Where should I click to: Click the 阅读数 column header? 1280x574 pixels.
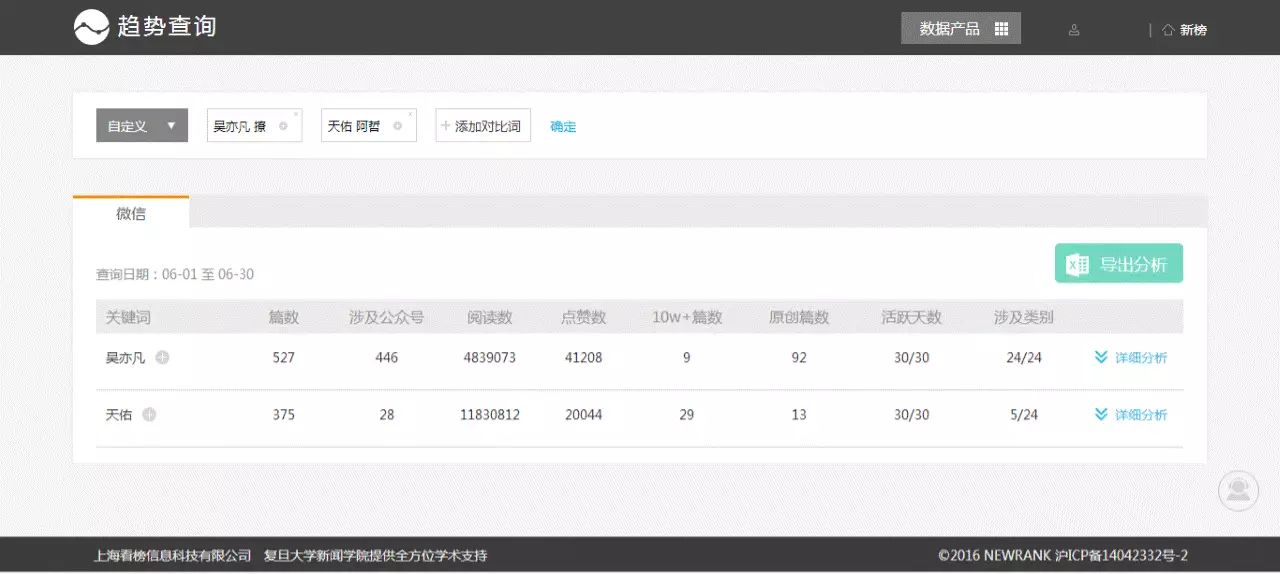click(490, 317)
